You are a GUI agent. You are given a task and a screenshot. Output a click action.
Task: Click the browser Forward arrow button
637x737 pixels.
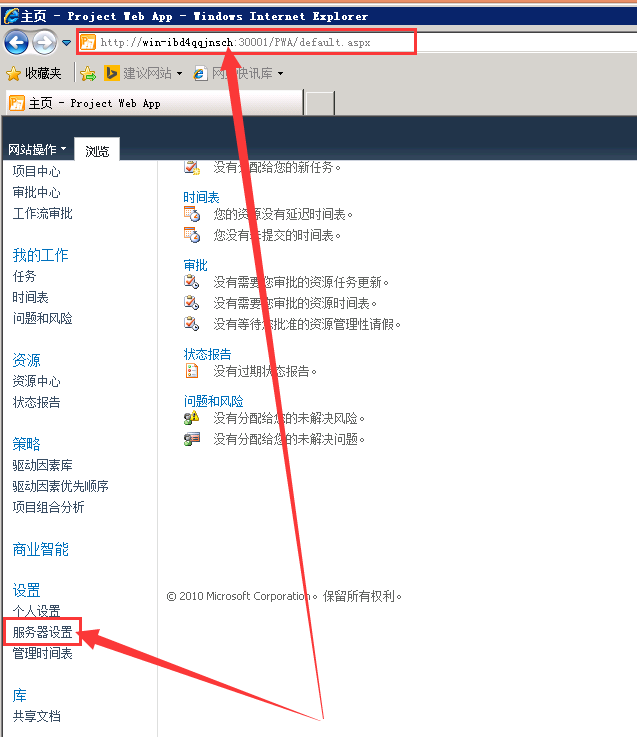pyautogui.click(x=45, y=43)
